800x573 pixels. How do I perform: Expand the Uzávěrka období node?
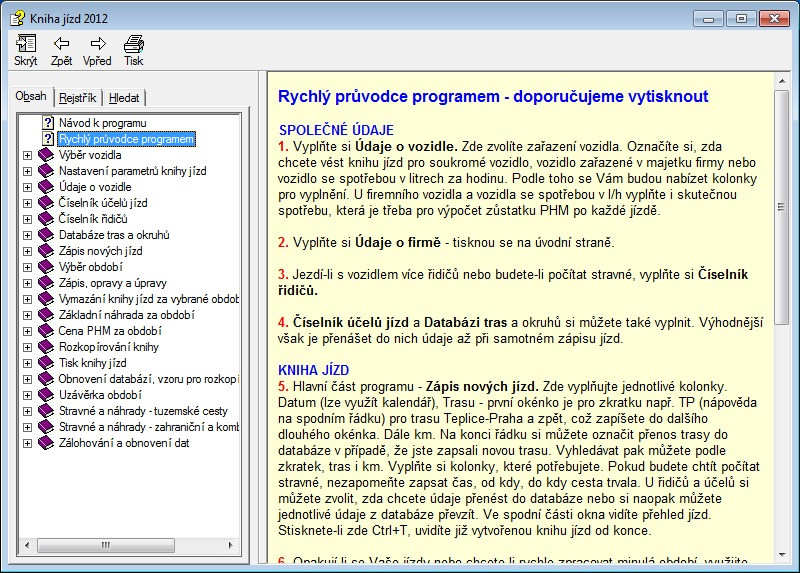(28, 395)
